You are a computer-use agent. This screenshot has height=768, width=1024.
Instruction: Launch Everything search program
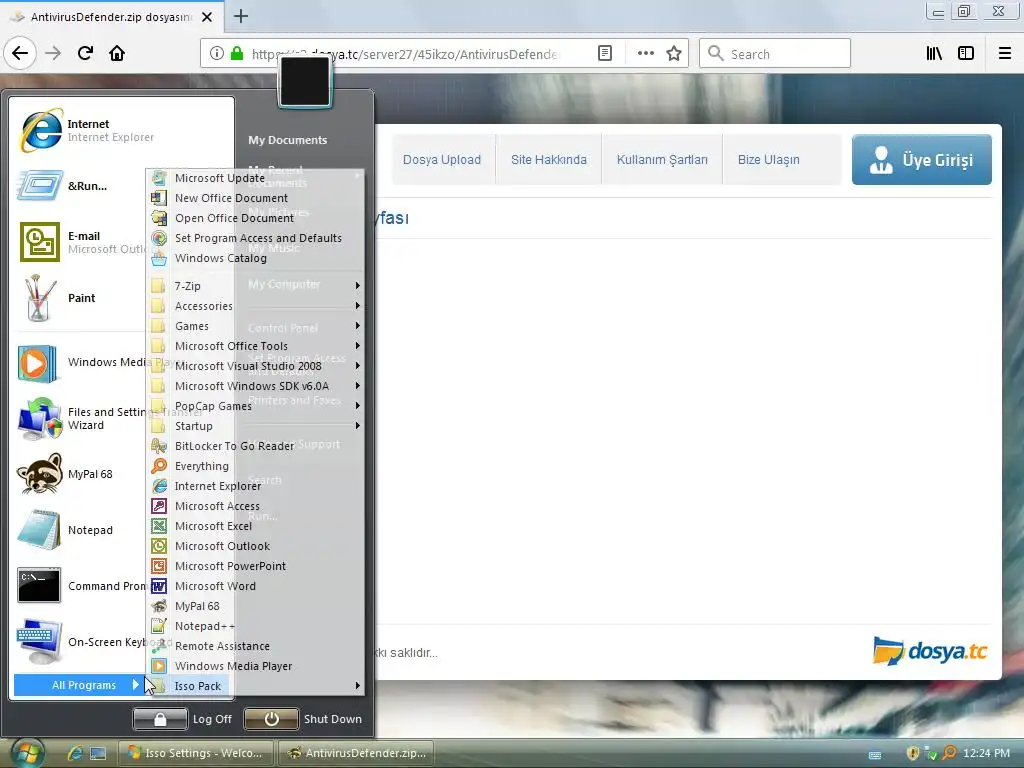click(x=255, y=466)
